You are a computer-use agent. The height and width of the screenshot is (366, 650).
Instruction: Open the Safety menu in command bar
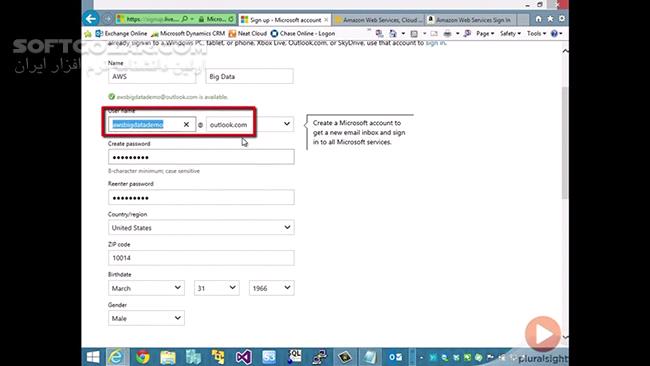[510, 34]
